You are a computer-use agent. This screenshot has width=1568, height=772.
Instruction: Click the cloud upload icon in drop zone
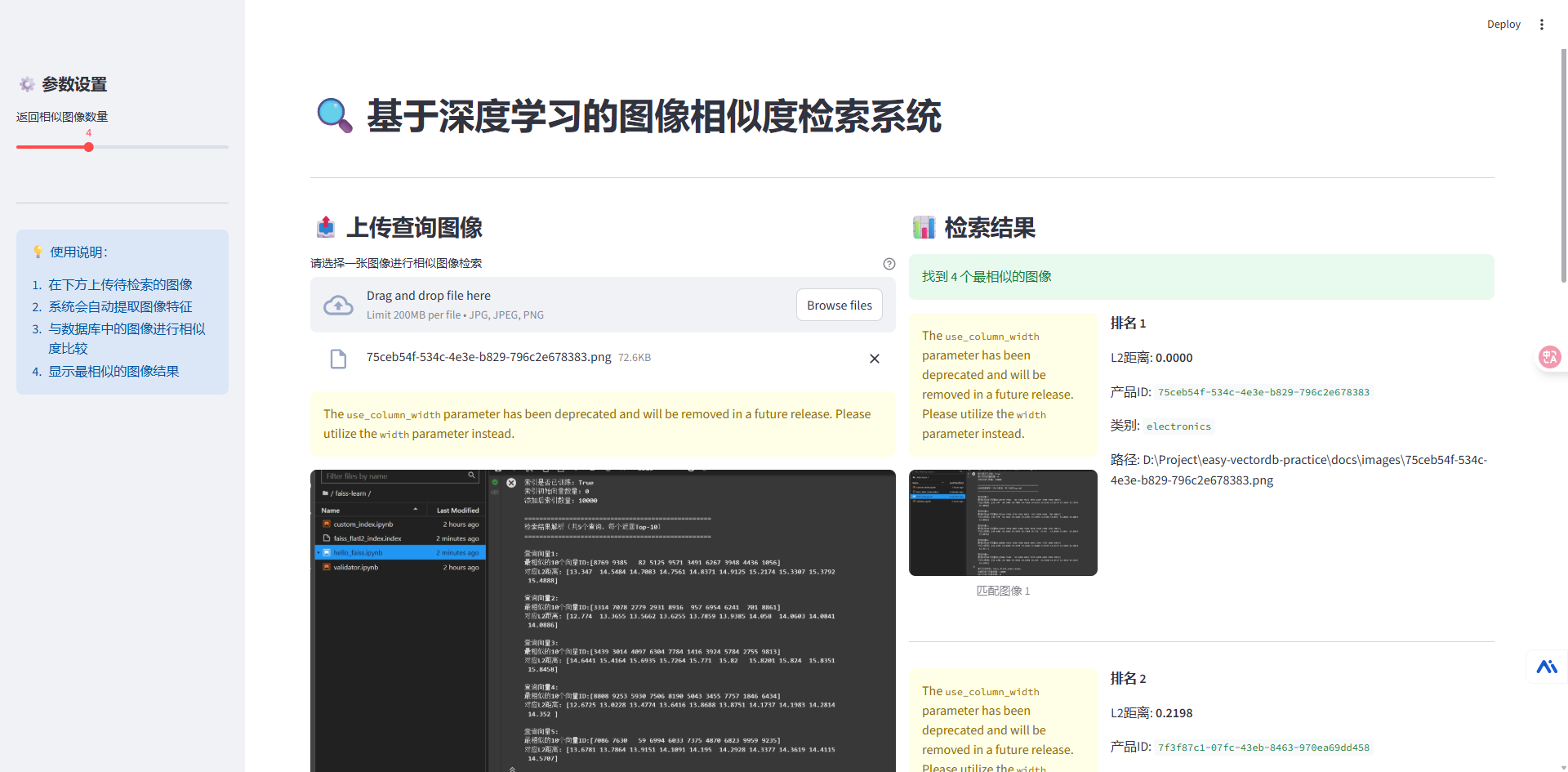[338, 305]
